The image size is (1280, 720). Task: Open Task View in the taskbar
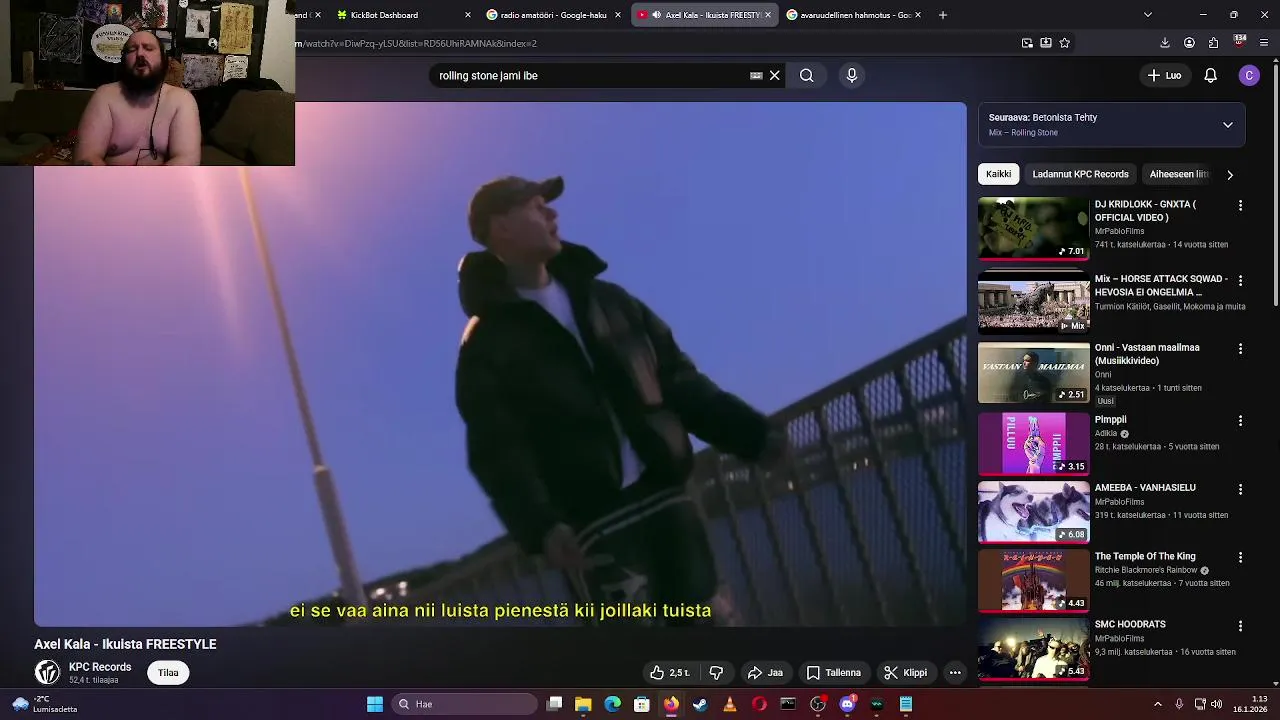pyautogui.click(x=555, y=704)
